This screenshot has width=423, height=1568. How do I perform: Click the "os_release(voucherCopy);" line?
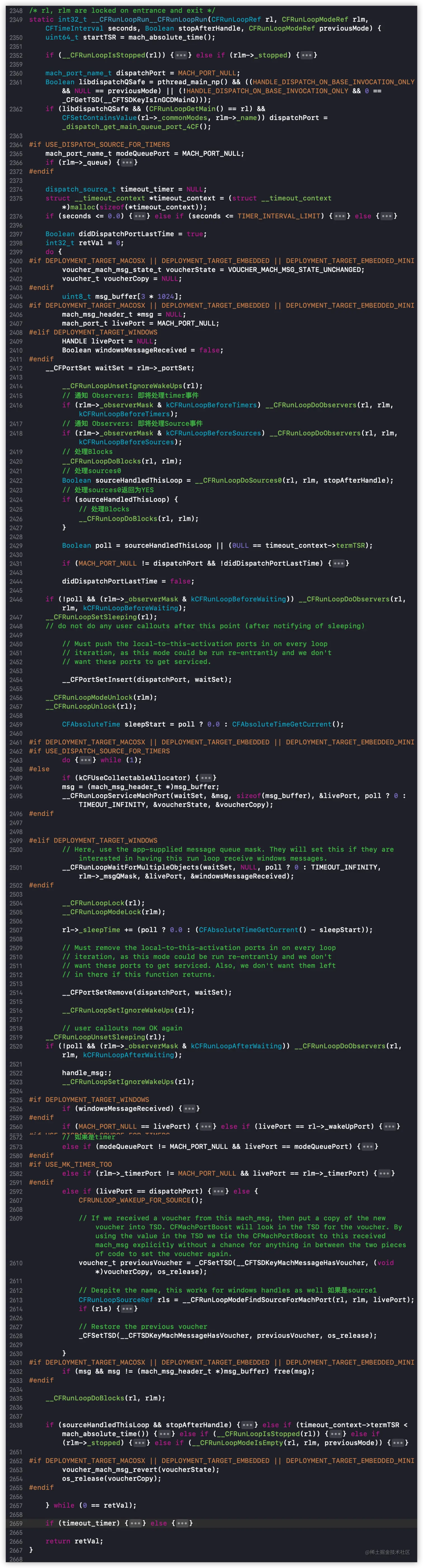click(x=111, y=1478)
